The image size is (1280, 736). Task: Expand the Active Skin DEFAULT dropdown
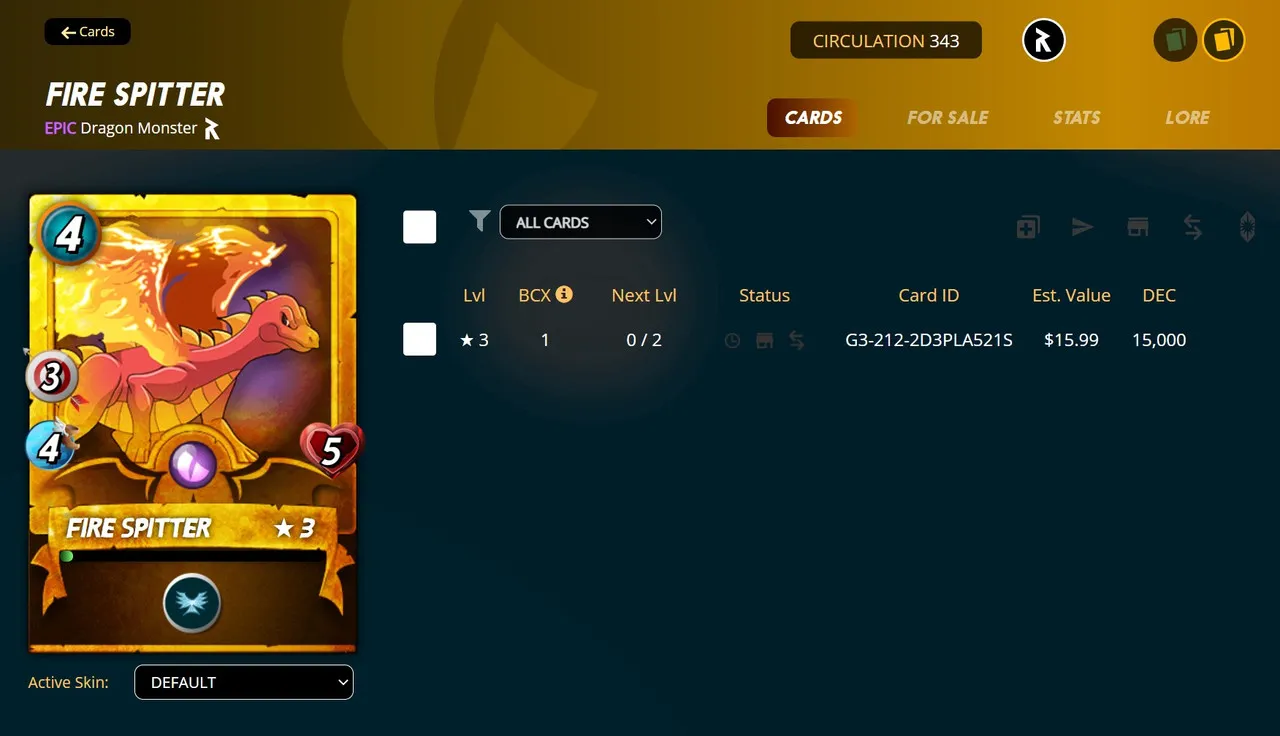click(244, 682)
